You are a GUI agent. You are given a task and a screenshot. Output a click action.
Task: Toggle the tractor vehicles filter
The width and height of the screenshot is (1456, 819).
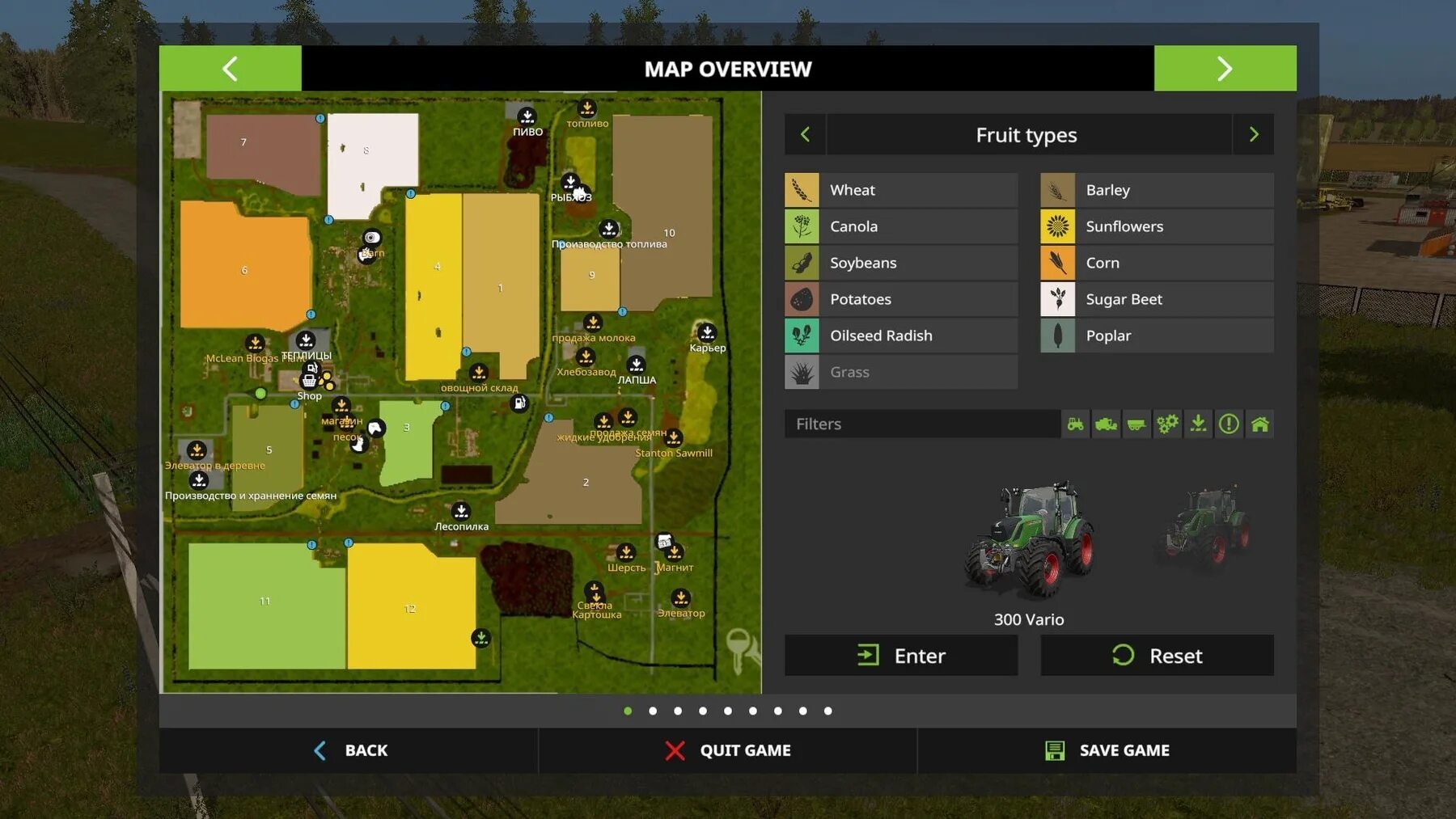coord(1075,424)
